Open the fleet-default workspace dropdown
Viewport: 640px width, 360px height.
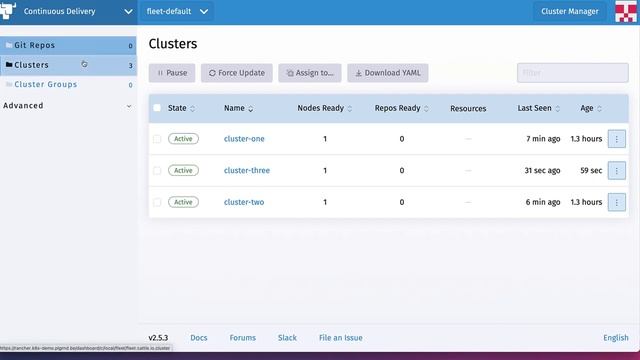177,11
